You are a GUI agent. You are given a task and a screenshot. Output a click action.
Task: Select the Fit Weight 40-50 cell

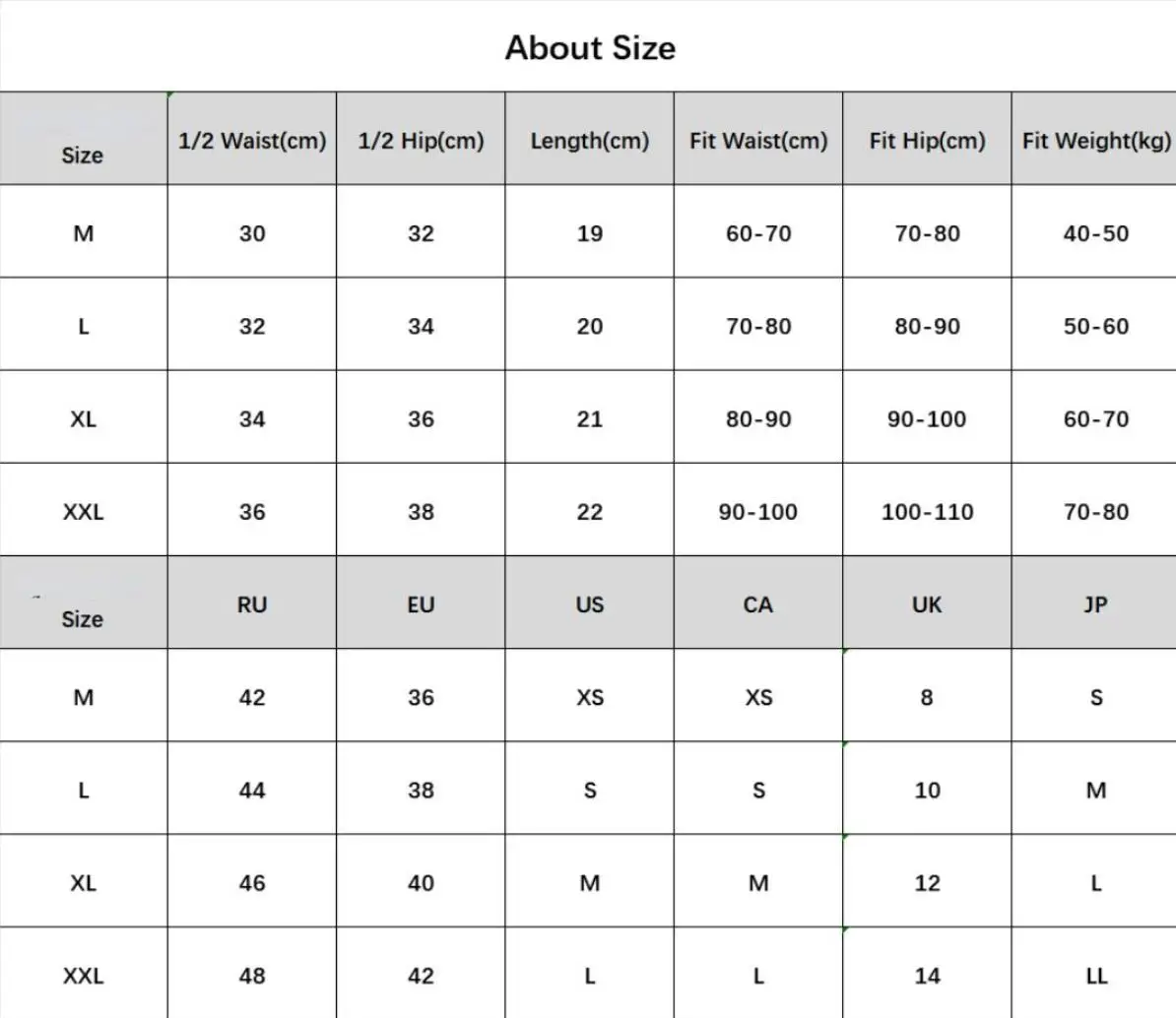pos(1095,233)
